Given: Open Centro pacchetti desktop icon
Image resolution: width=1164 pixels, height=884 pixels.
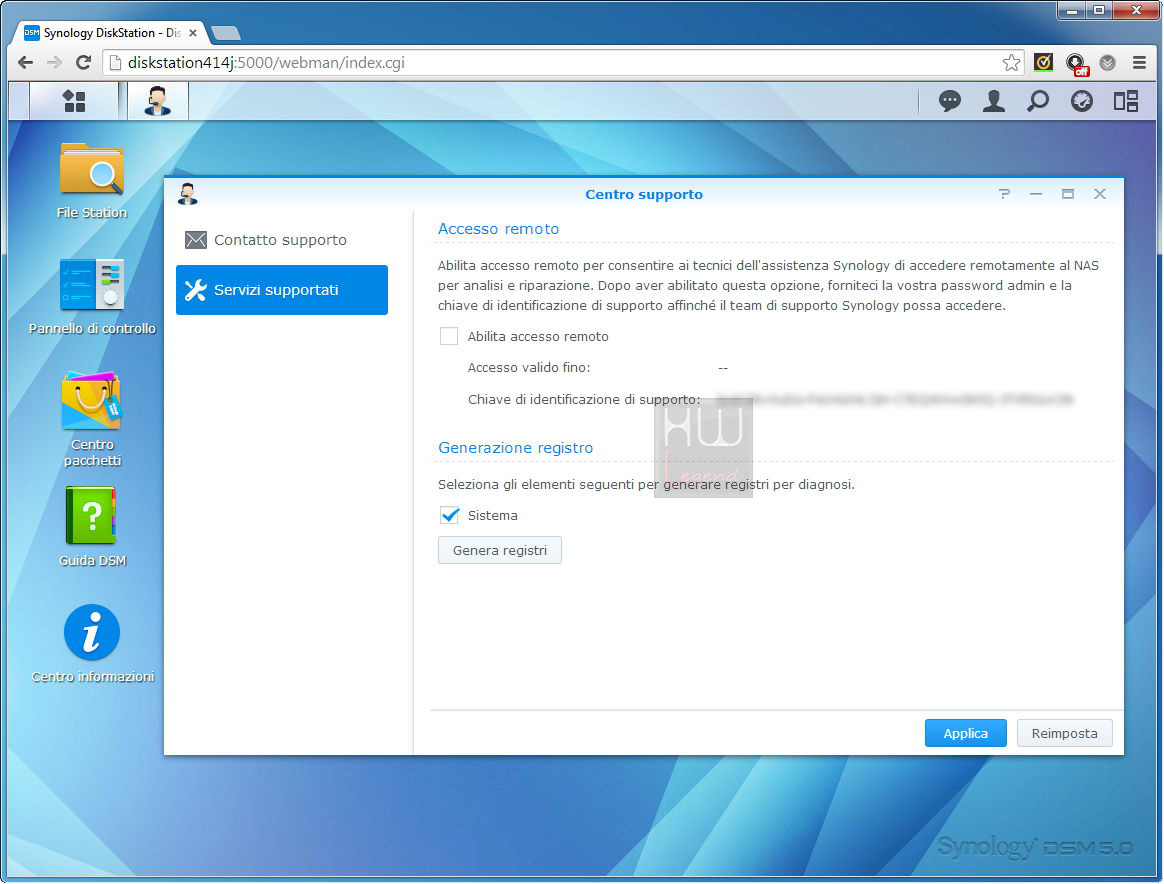Looking at the screenshot, I should [x=92, y=419].
